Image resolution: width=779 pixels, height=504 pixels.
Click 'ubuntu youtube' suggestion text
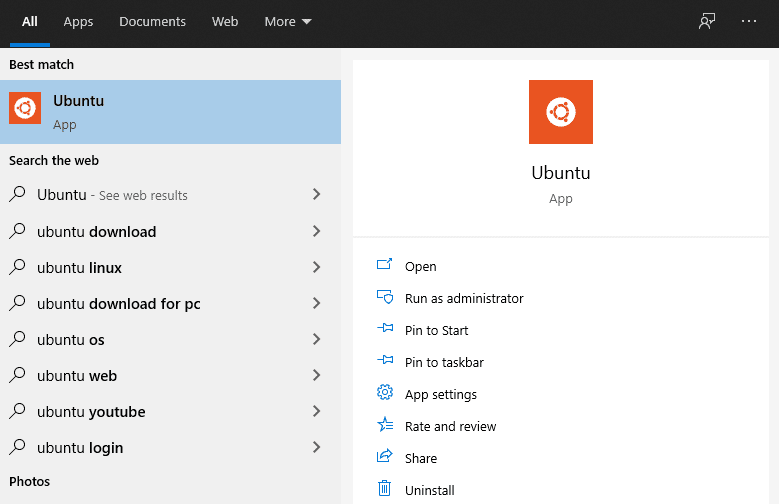(91, 412)
